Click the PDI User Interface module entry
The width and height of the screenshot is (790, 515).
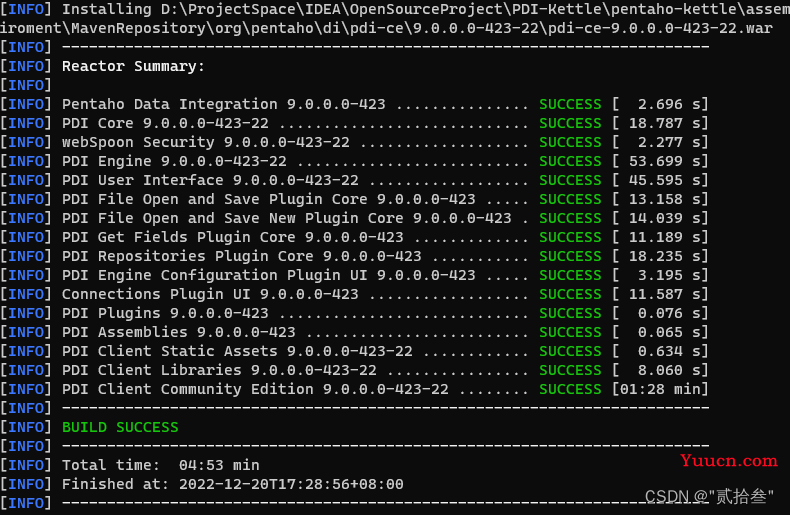(210, 180)
